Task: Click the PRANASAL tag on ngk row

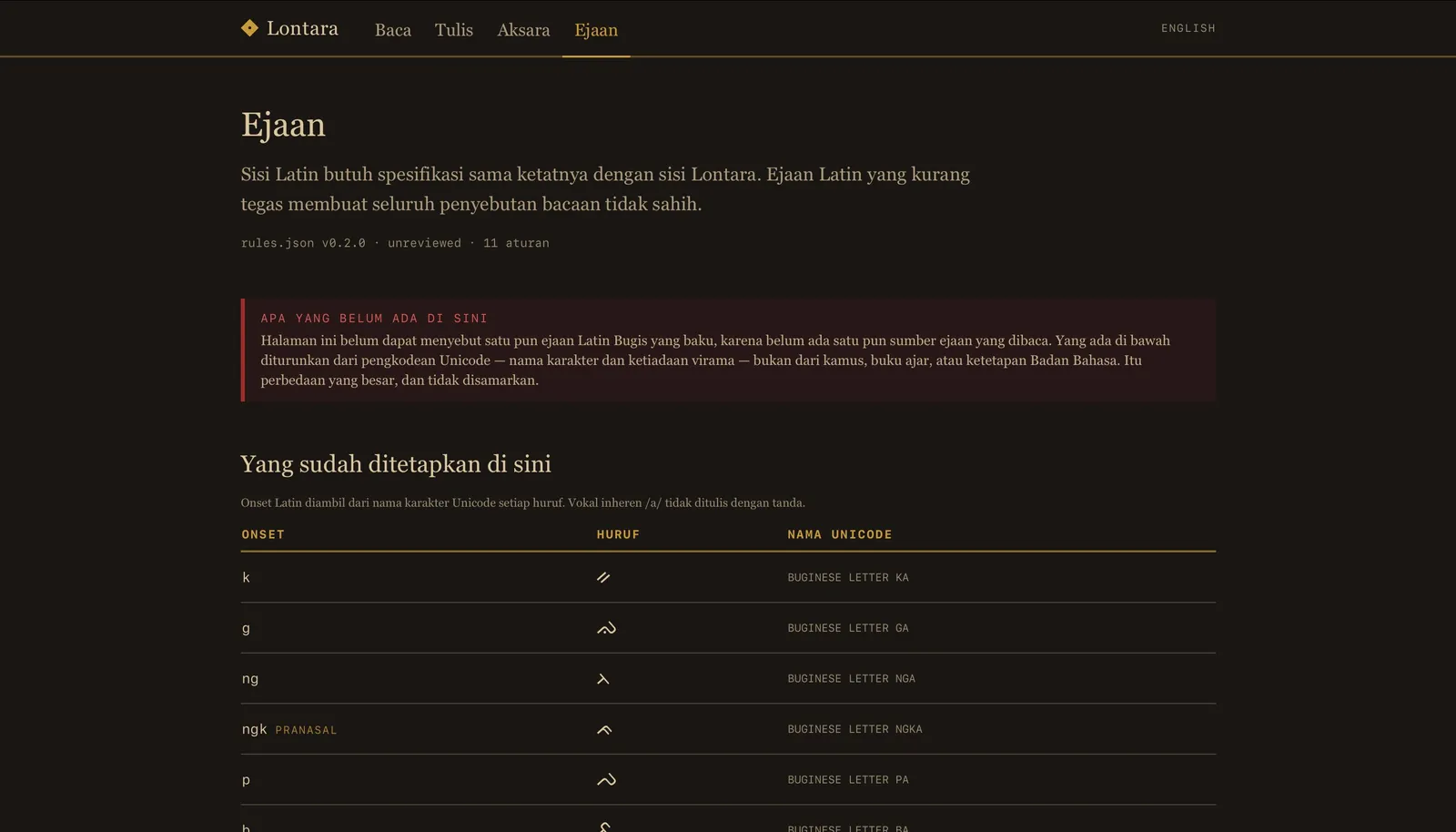Action: coord(306,730)
